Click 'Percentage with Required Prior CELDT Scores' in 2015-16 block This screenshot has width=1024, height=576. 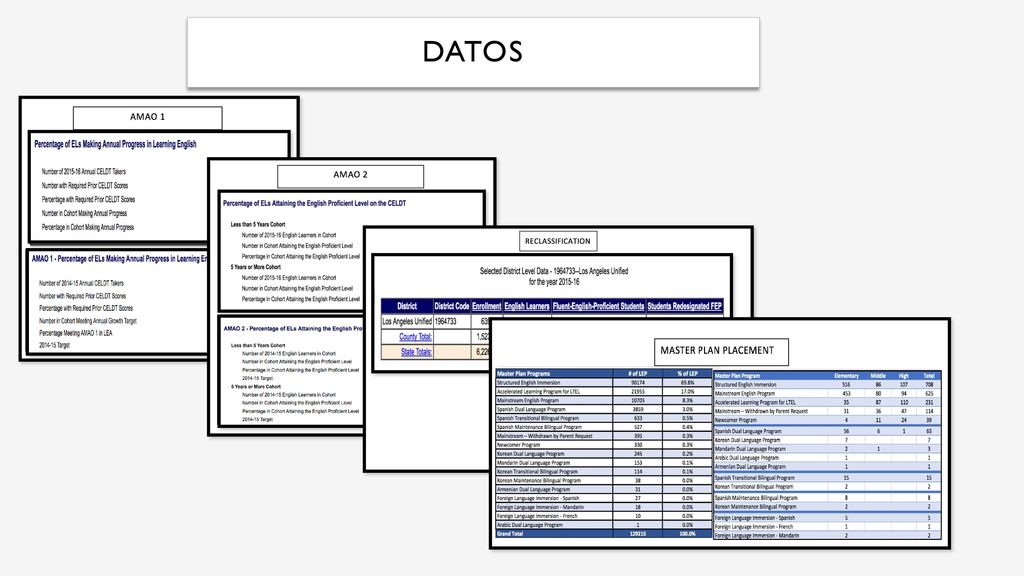[88, 200]
